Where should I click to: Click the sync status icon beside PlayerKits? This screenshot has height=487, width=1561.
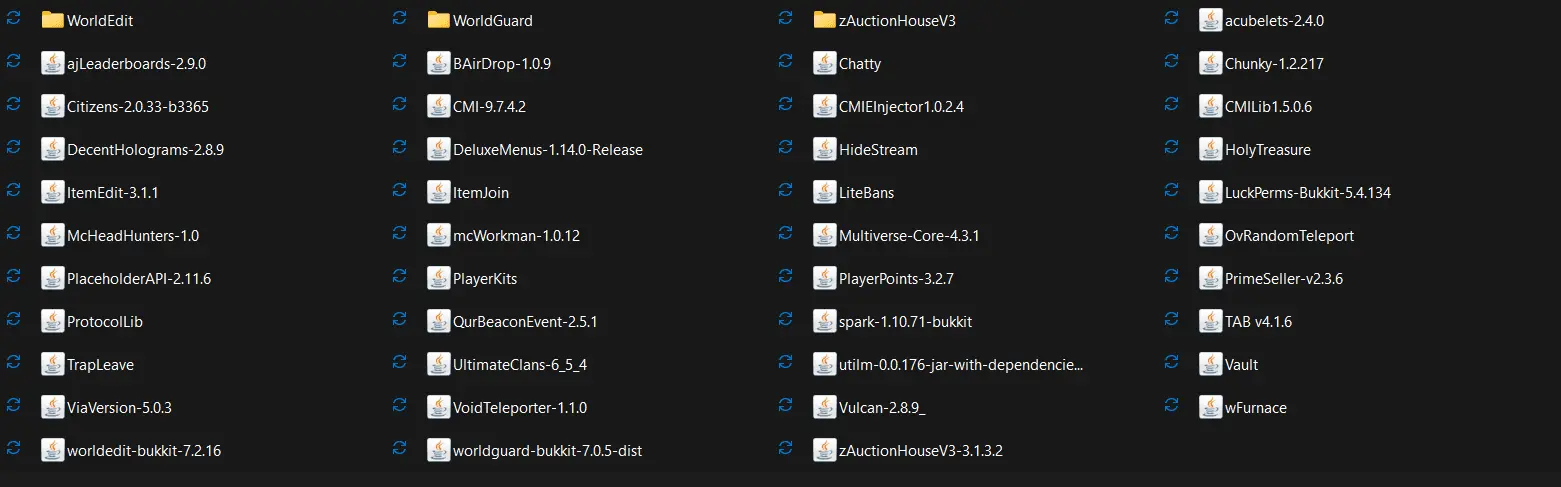click(x=399, y=277)
